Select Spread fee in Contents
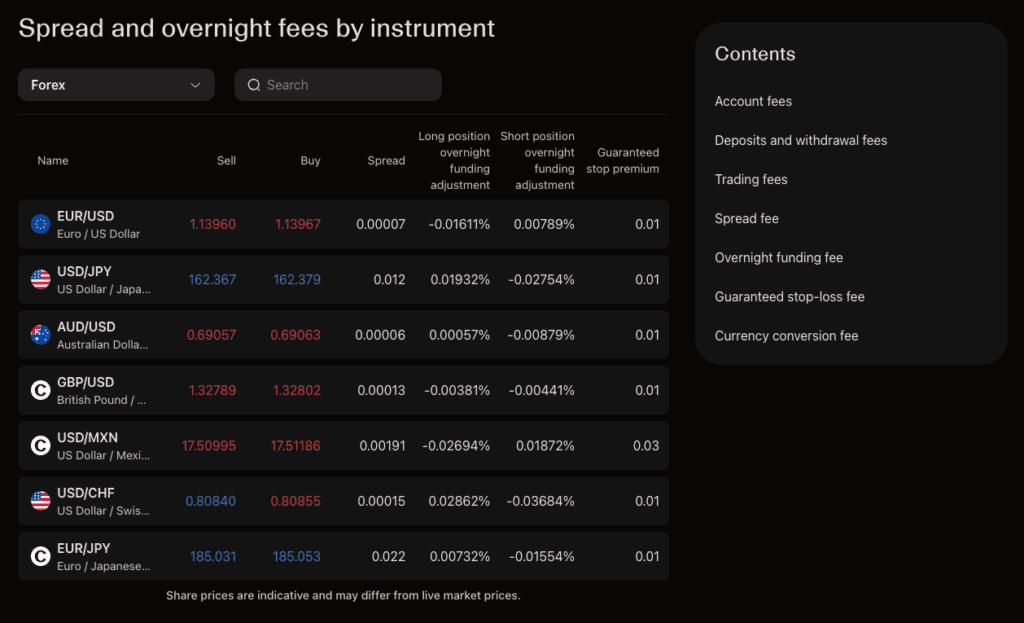 (x=746, y=219)
